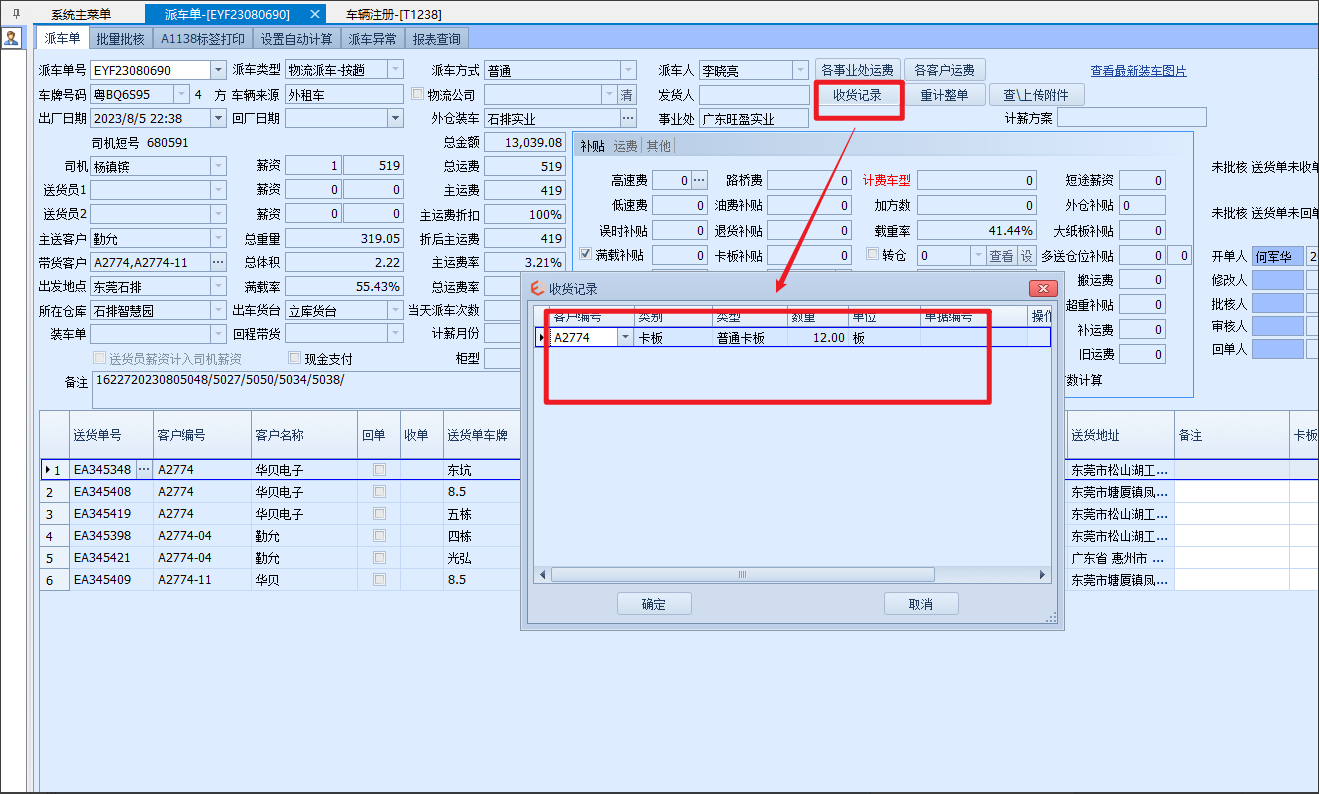
Task: Uncheck the 满载补贴 checkbox
Action: [x=586, y=255]
